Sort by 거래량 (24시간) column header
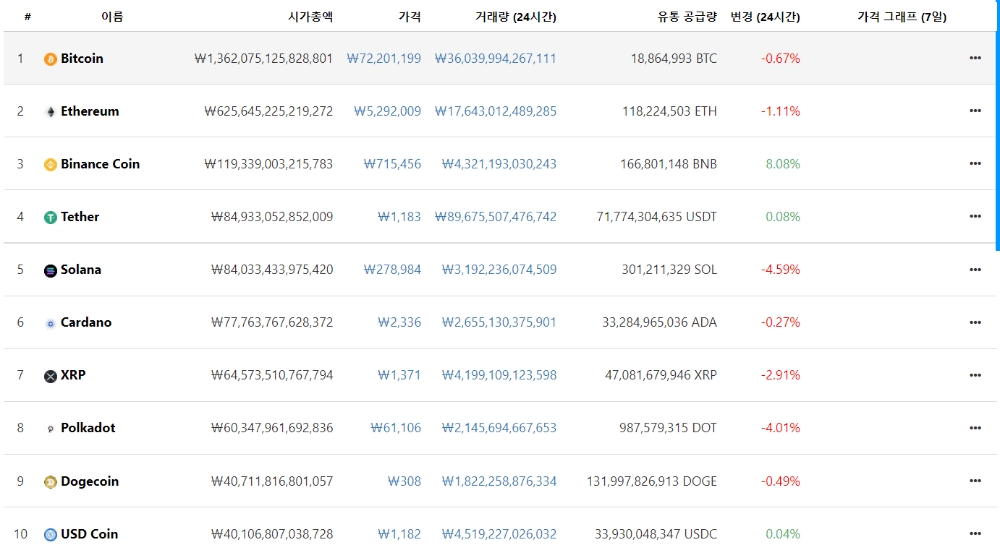 pos(515,17)
